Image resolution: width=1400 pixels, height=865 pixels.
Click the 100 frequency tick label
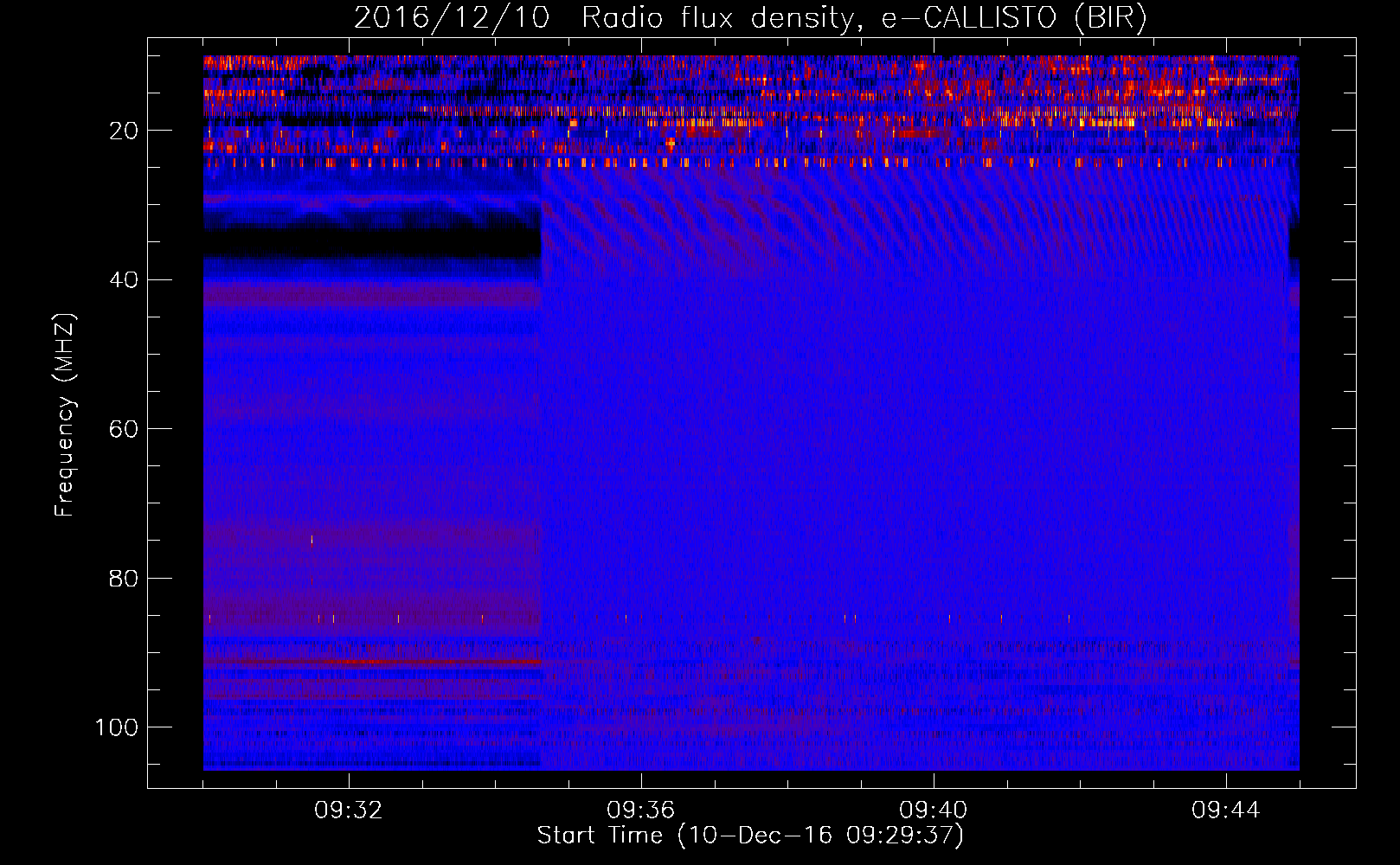(117, 727)
